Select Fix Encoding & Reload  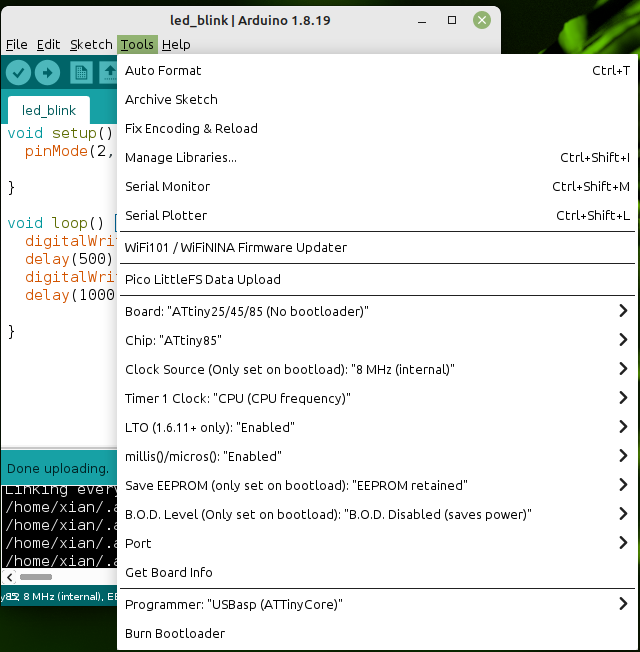[377, 128]
